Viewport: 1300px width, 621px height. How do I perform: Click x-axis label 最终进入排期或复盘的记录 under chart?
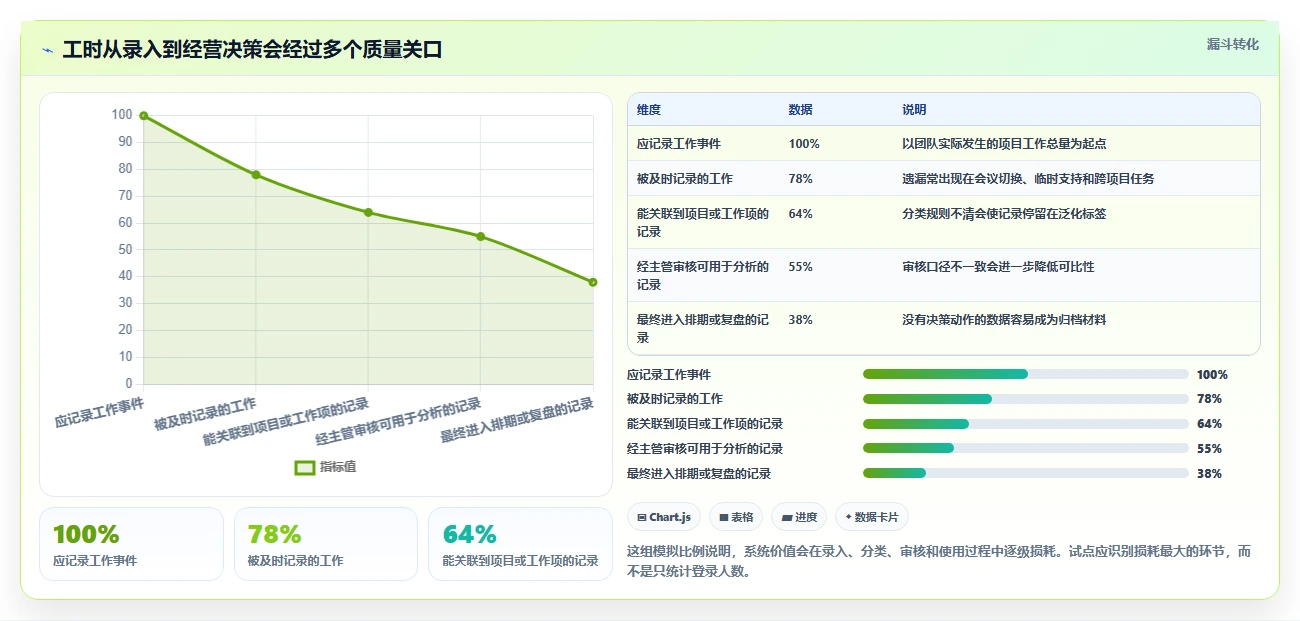click(x=517, y=422)
